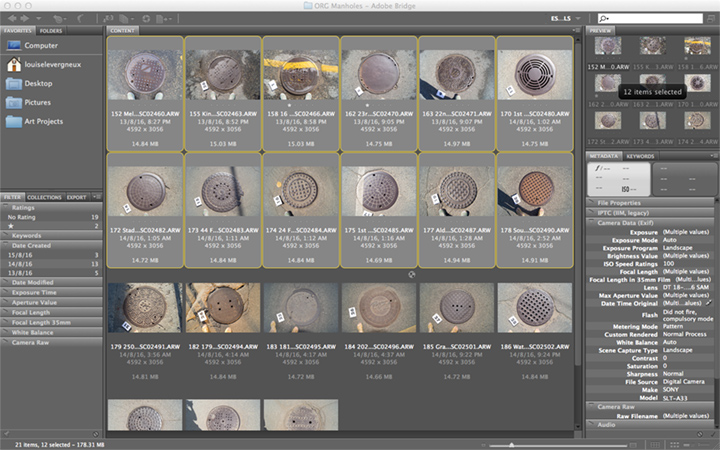Open the recent files boomerang menu
The width and height of the screenshot is (720, 450).
60,18
